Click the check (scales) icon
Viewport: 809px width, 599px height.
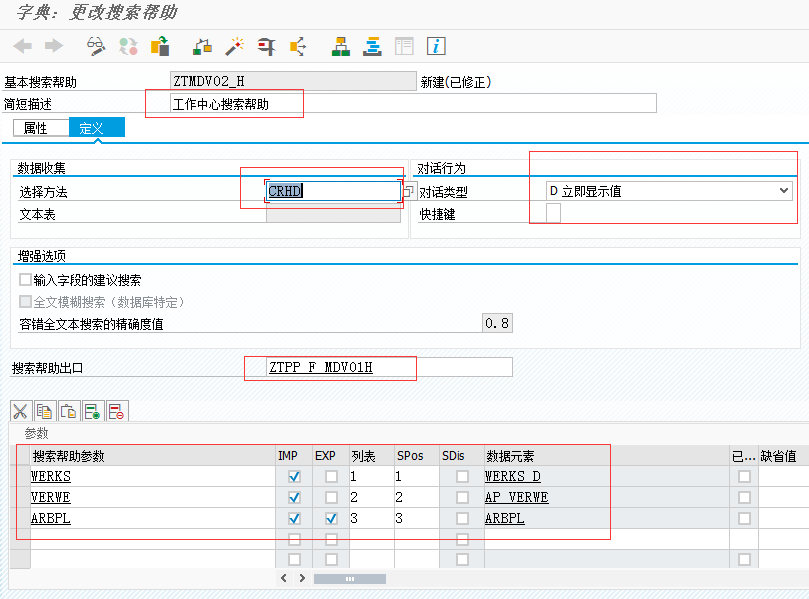[x=202, y=46]
